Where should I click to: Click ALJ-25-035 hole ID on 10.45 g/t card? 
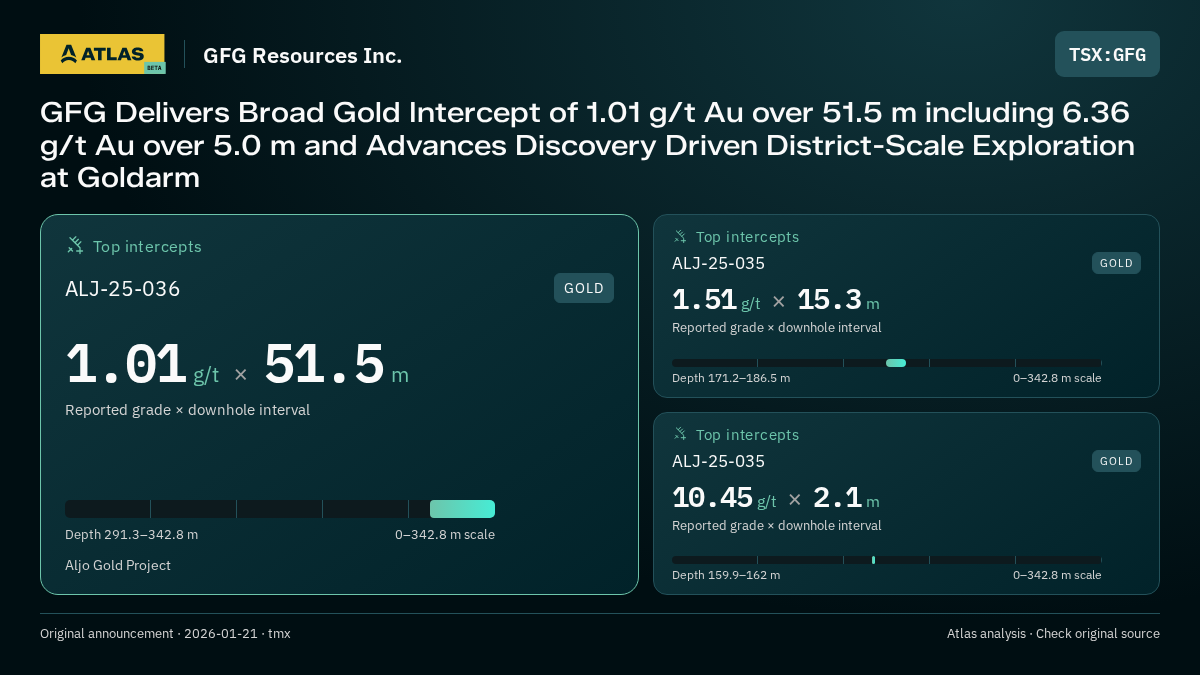click(718, 461)
